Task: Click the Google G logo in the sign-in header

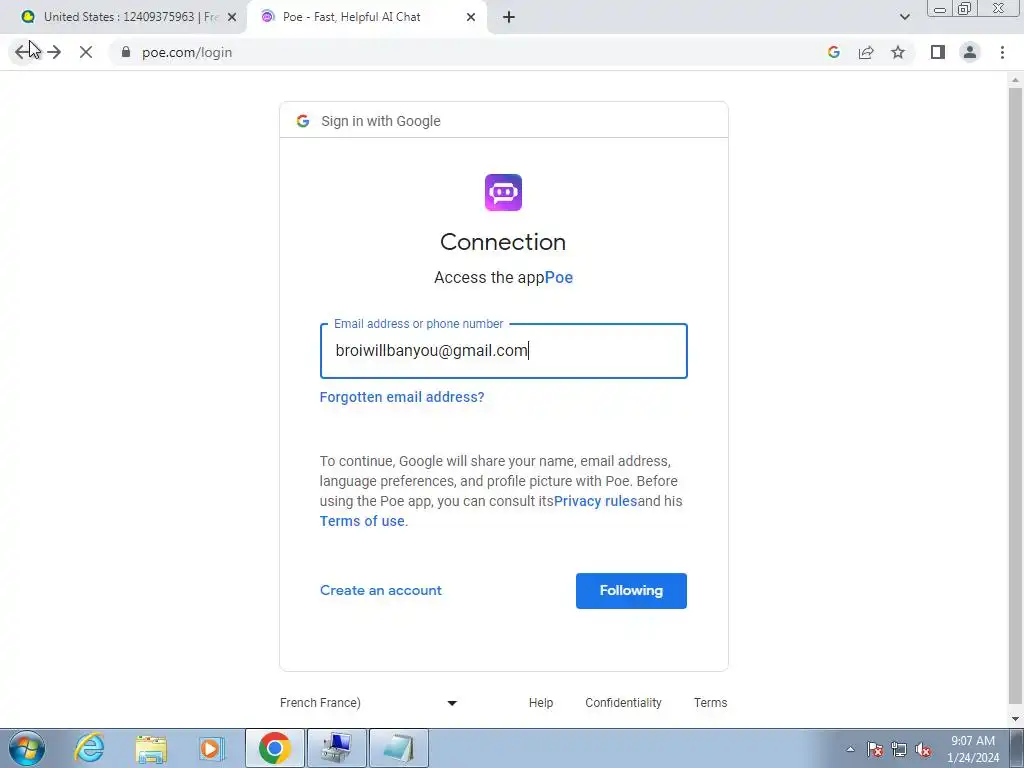Action: (302, 121)
